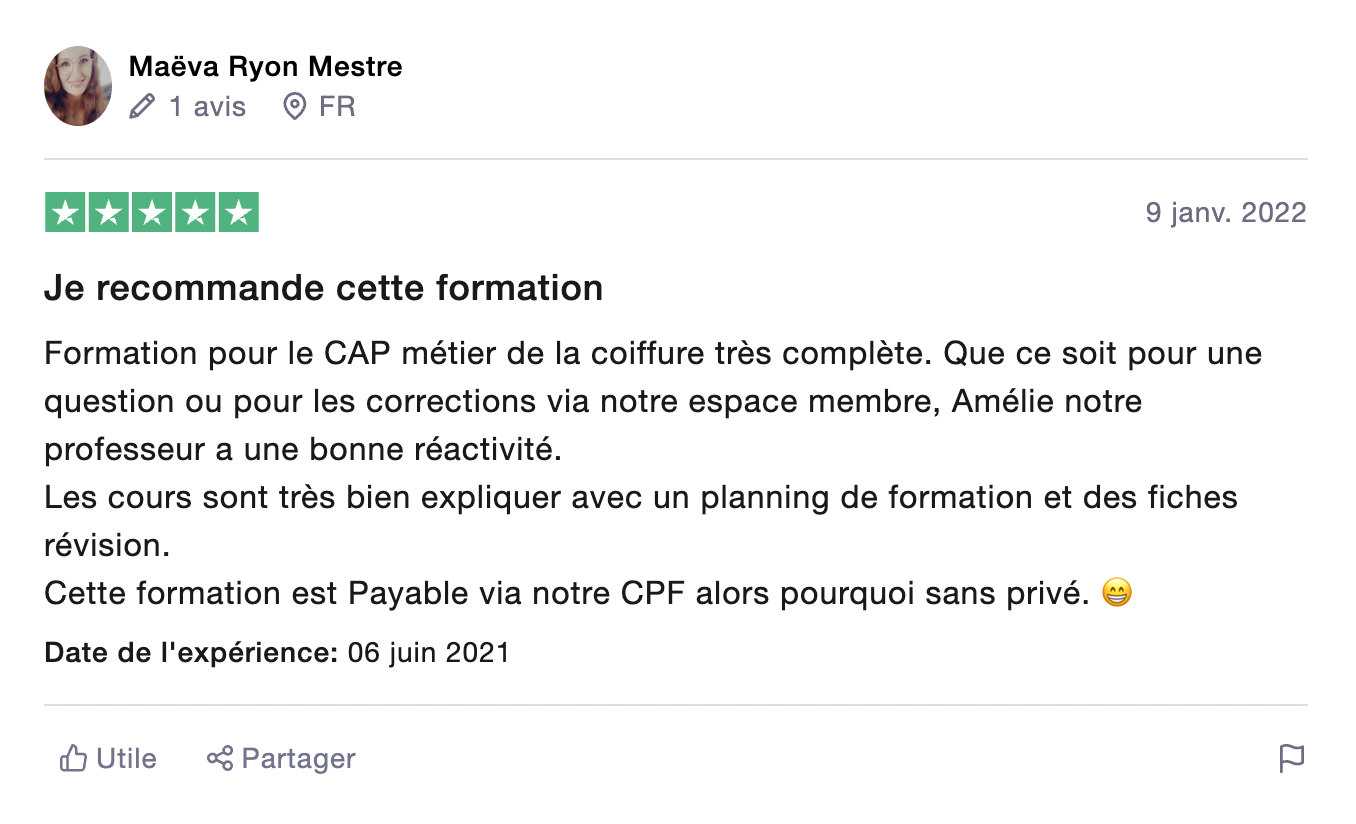Click the location pin icon beside FR
Image resolution: width=1356 pixels, height=824 pixels.
click(x=294, y=106)
